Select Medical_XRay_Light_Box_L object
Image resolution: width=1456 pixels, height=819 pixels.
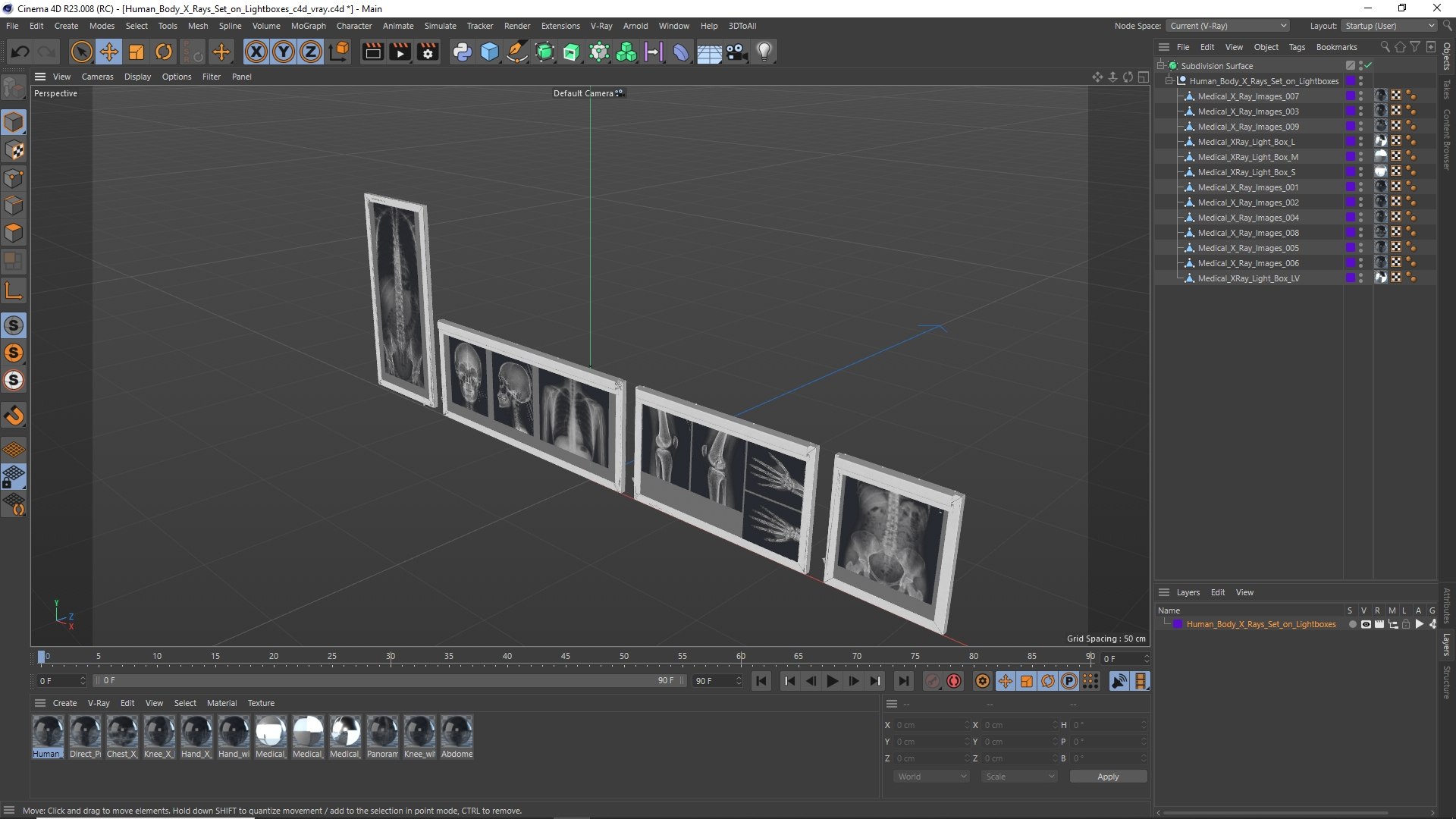tap(1246, 142)
